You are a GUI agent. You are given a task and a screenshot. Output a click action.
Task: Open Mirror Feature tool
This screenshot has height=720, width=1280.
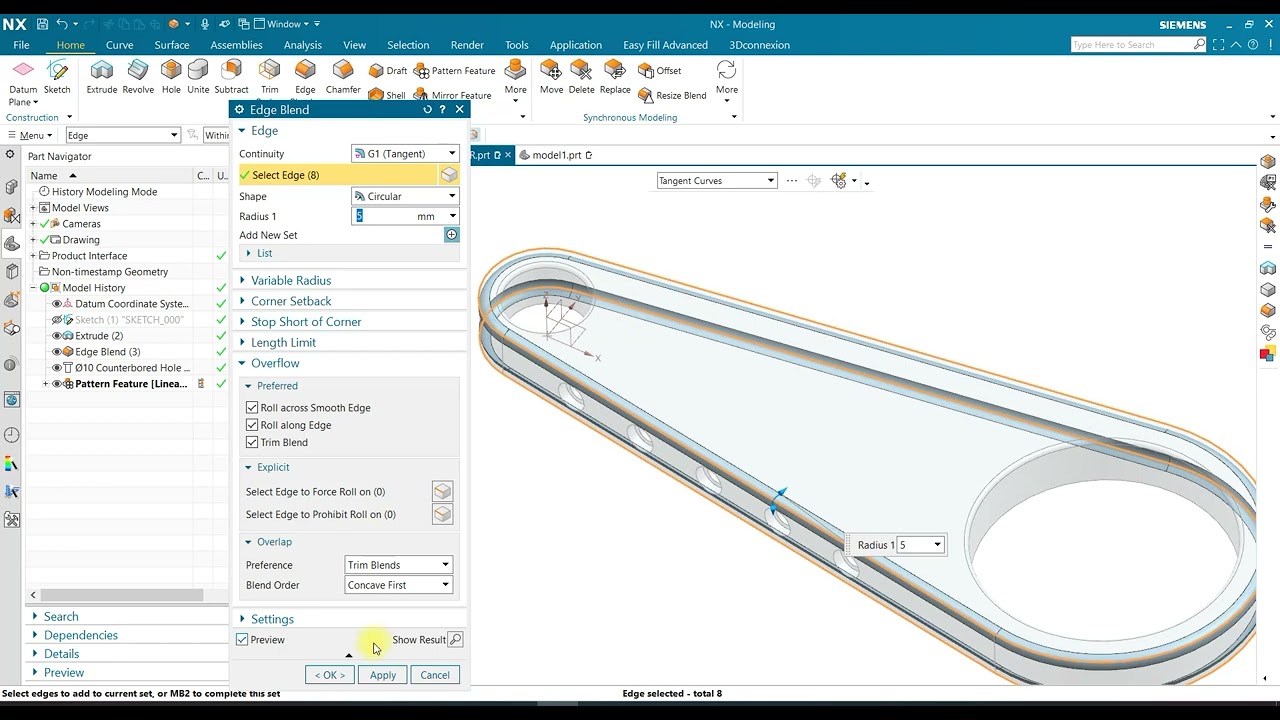[x=453, y=95]
